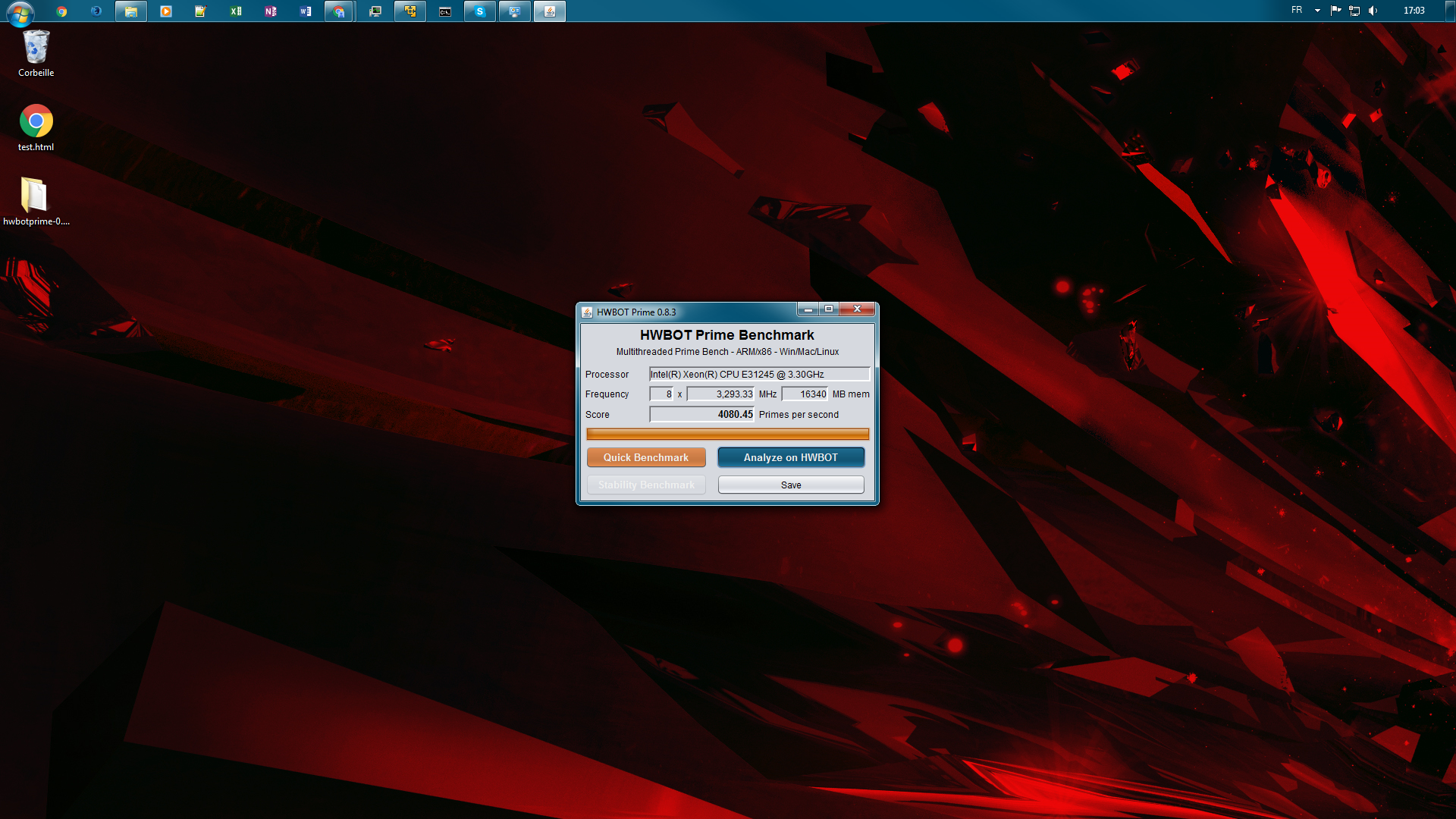This screenshot has height=819, width=1456.
Task: Switch to Chrome user-profile window in taskbar
Action: (339, 11)
